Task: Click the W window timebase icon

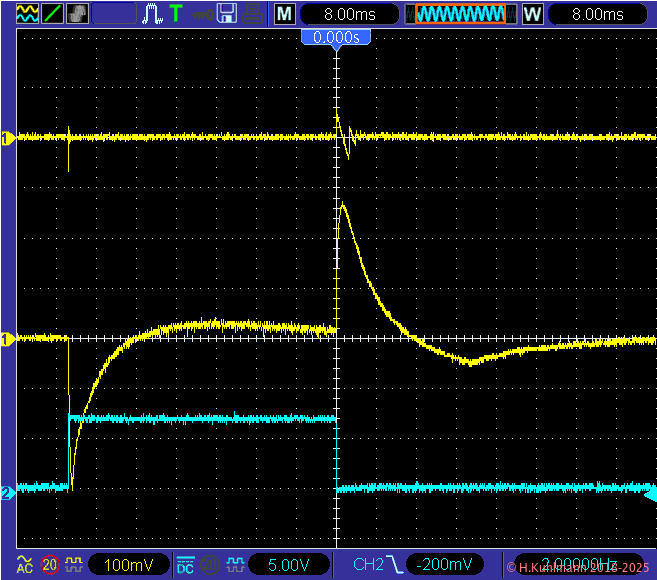Action: (531, 14)
